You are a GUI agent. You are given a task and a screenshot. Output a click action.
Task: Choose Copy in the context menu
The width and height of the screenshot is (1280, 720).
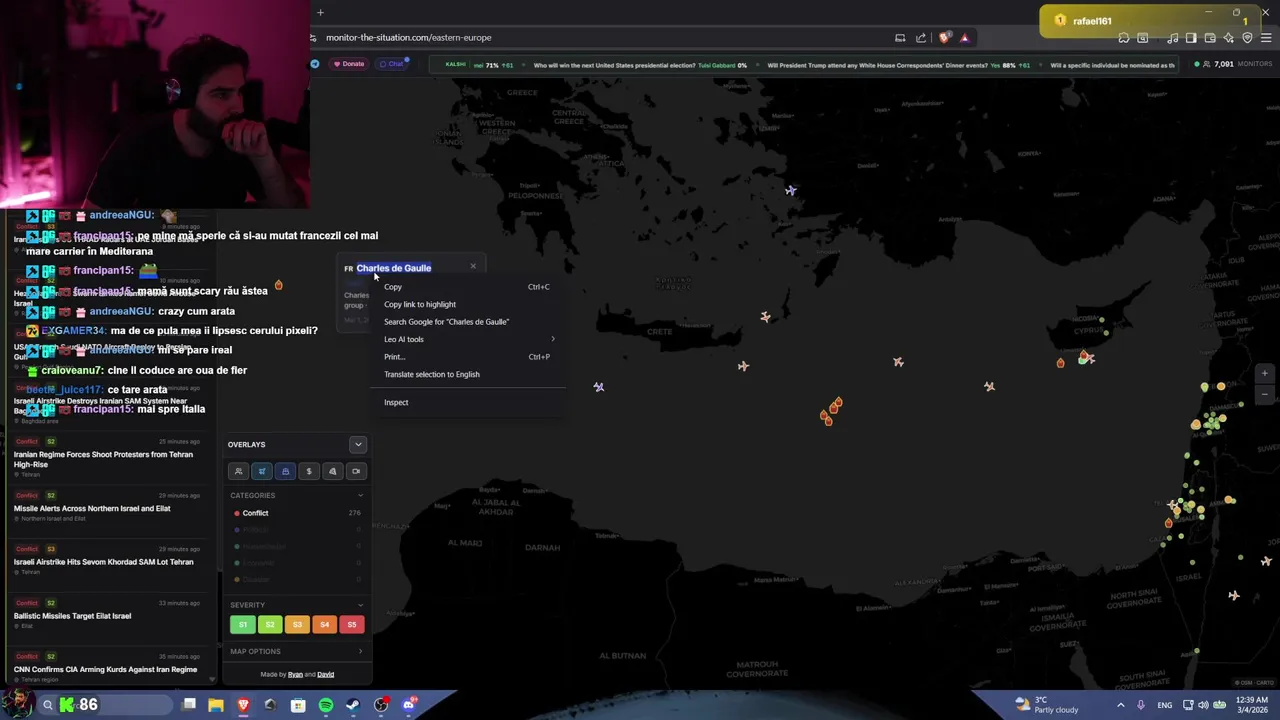[467, 287]
